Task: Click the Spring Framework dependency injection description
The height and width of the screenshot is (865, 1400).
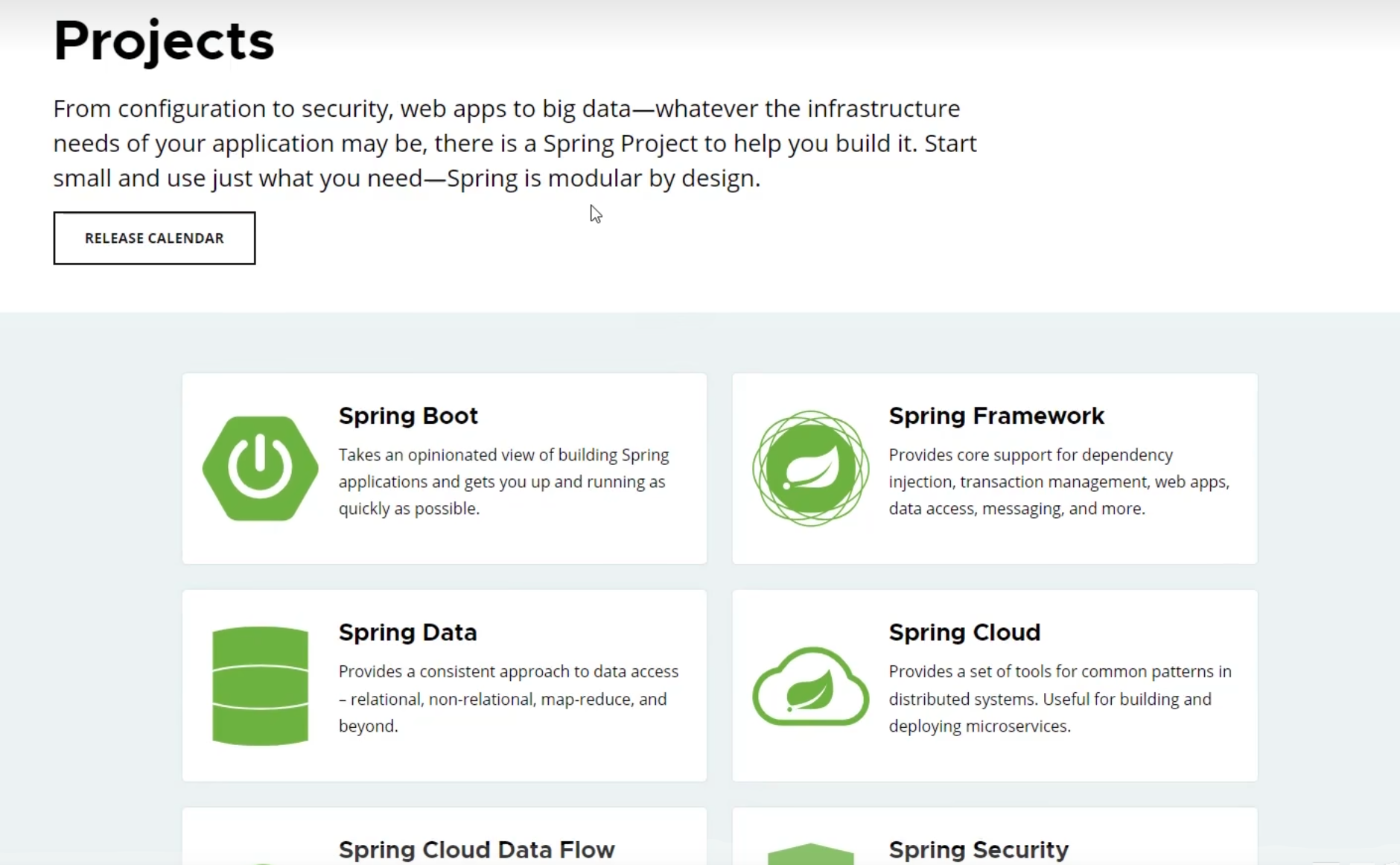Action: (x=1058, y=481)
